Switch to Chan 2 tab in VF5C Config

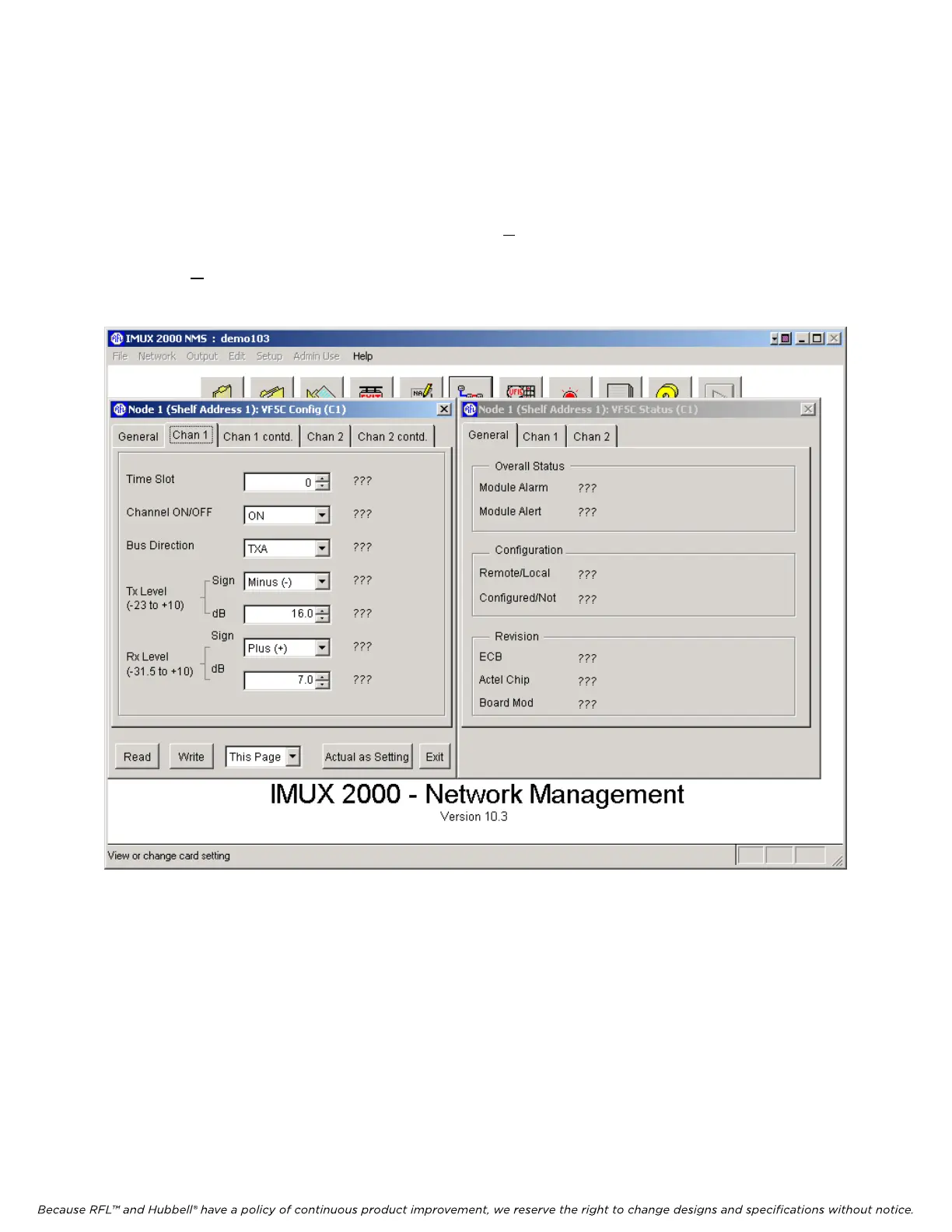325,436
